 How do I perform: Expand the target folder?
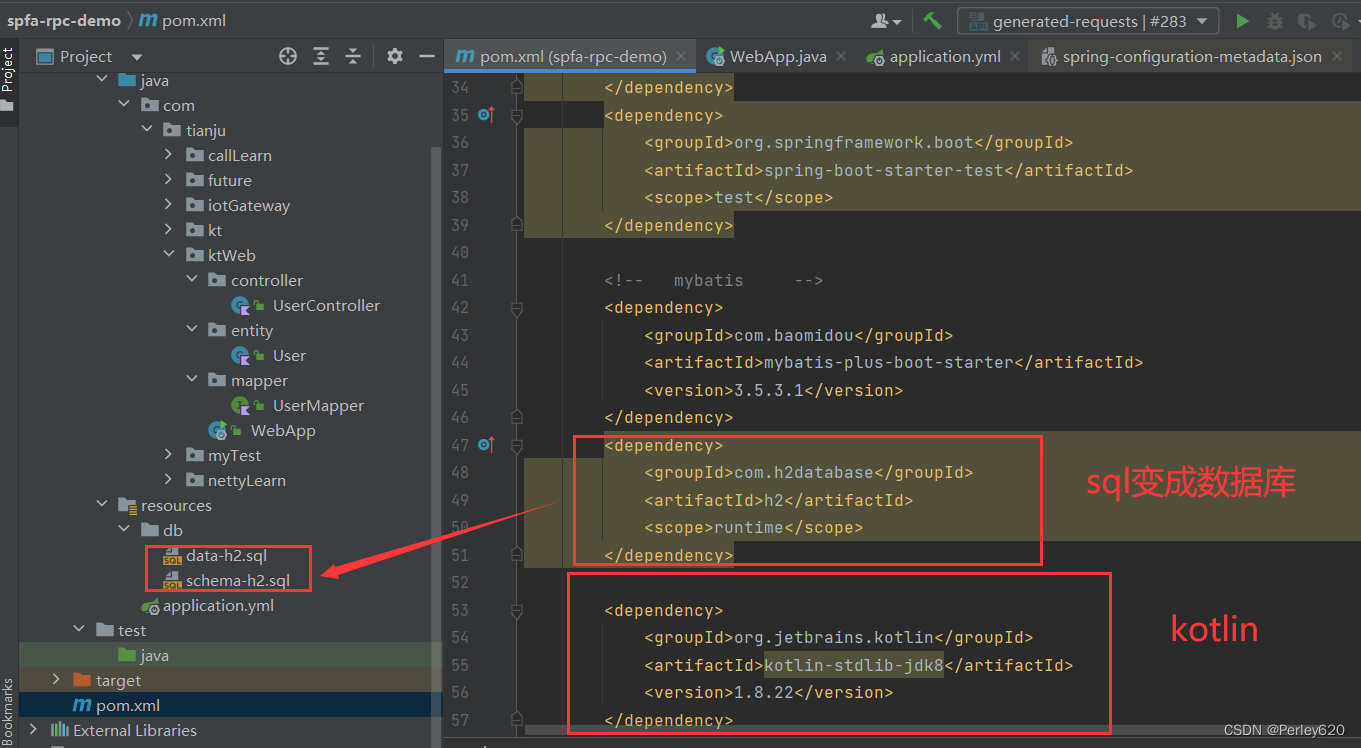click(x=57, y=680)
